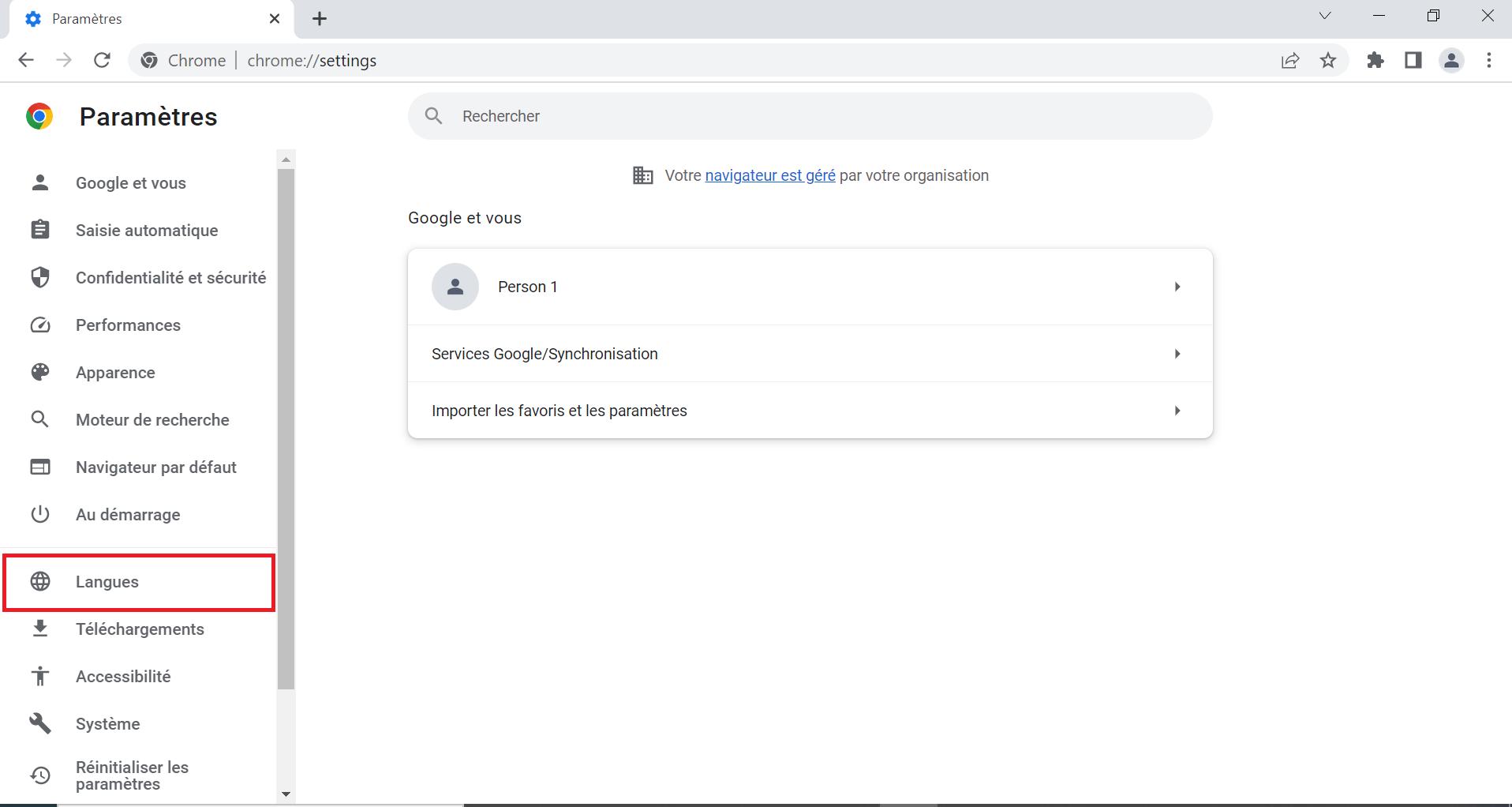1512x807 pixels.
Task: Click the Rechercher settings search field
Action: click(821, 116)
